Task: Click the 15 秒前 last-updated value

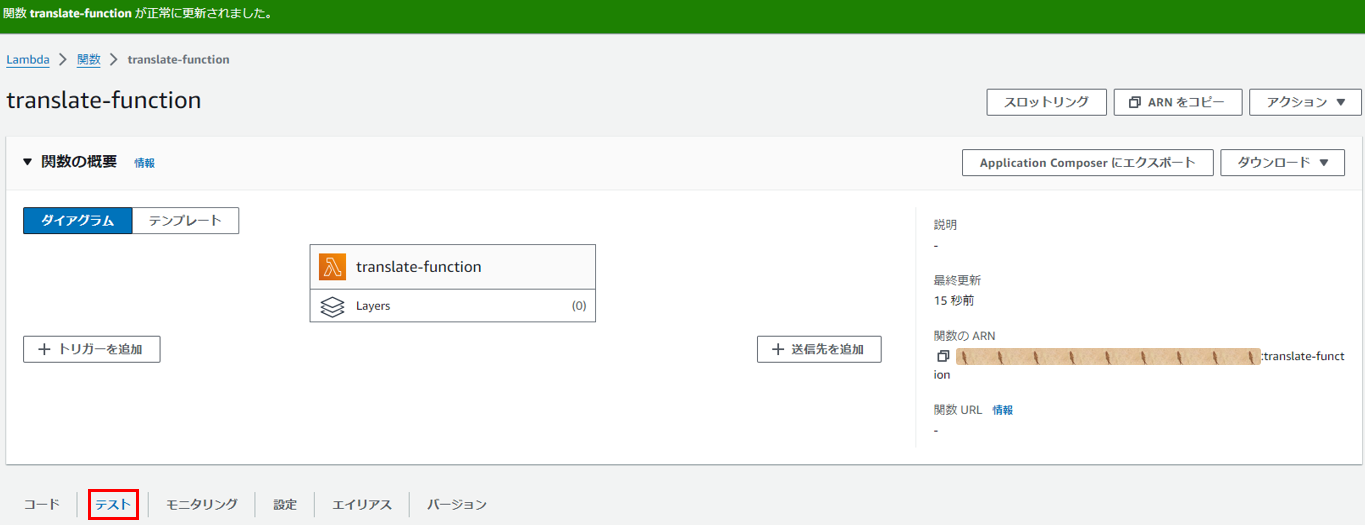Action: pyautogui.click(x=954, y=300)
